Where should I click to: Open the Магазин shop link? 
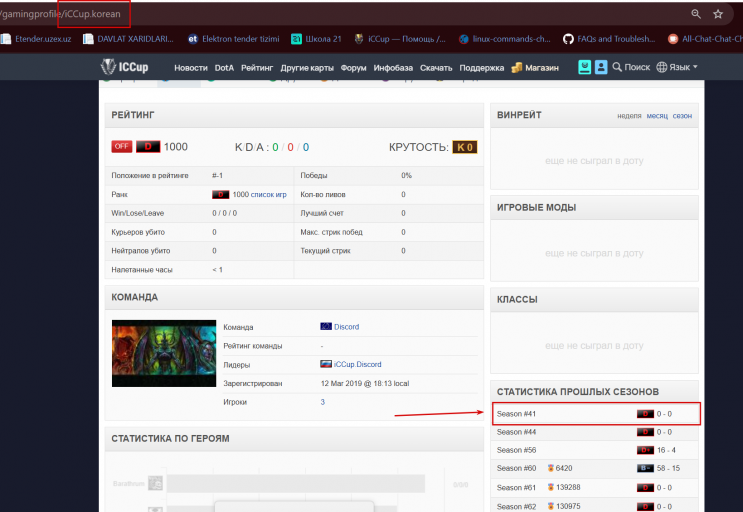pos(542,68)
